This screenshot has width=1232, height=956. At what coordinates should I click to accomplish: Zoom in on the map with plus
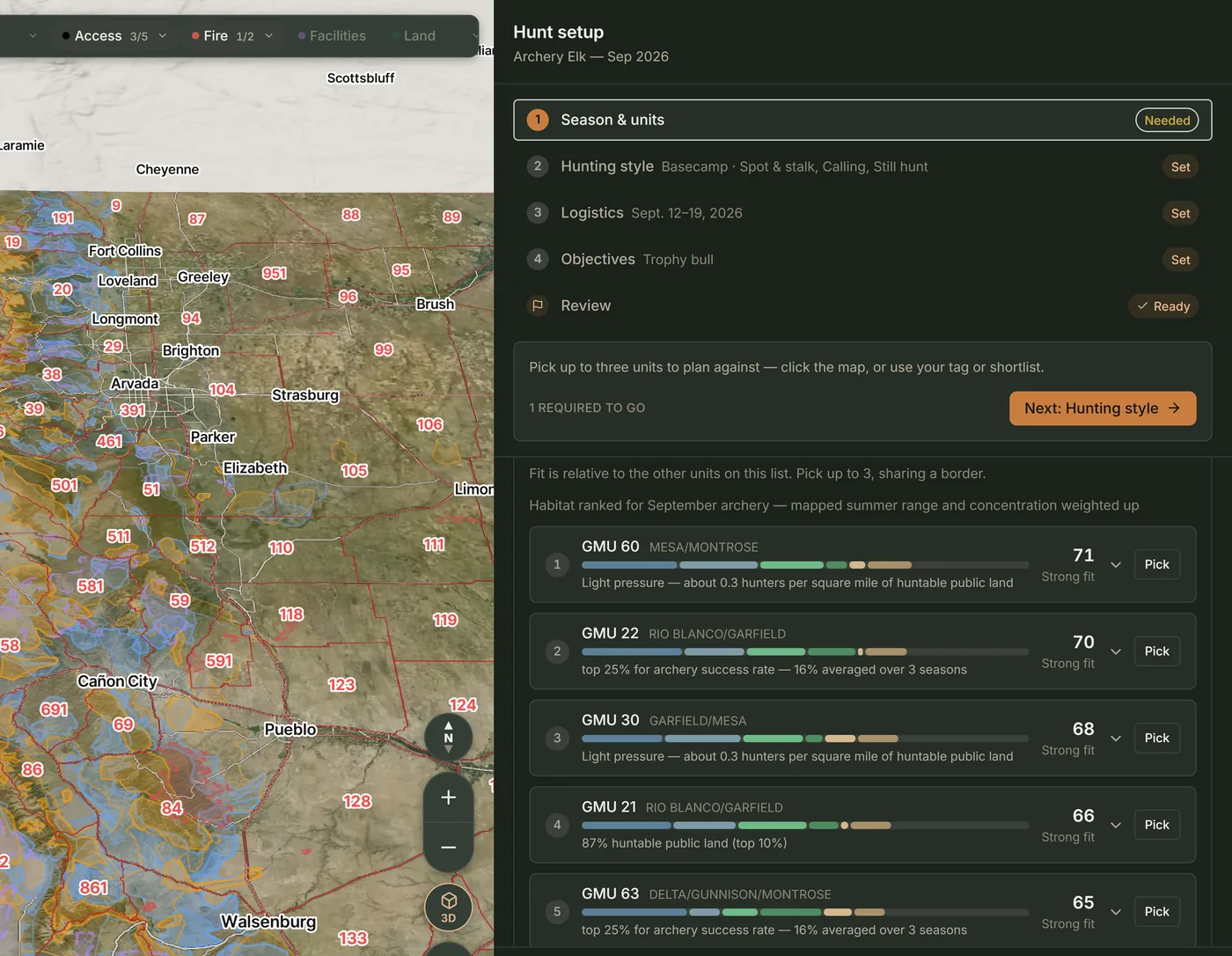click(x=448, y=798)
